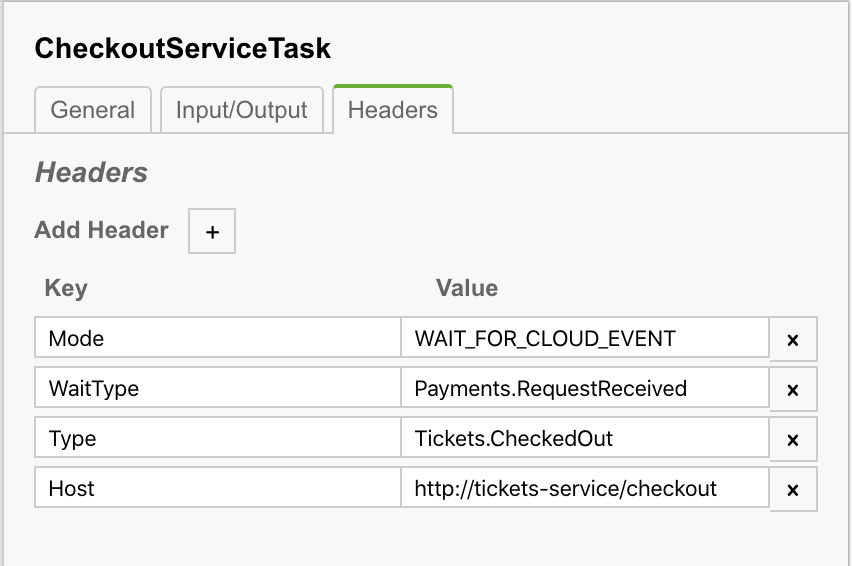This screenshot has width=852, height=566.
Task: Remove the Type header row
Action: [x=793, y=439]
